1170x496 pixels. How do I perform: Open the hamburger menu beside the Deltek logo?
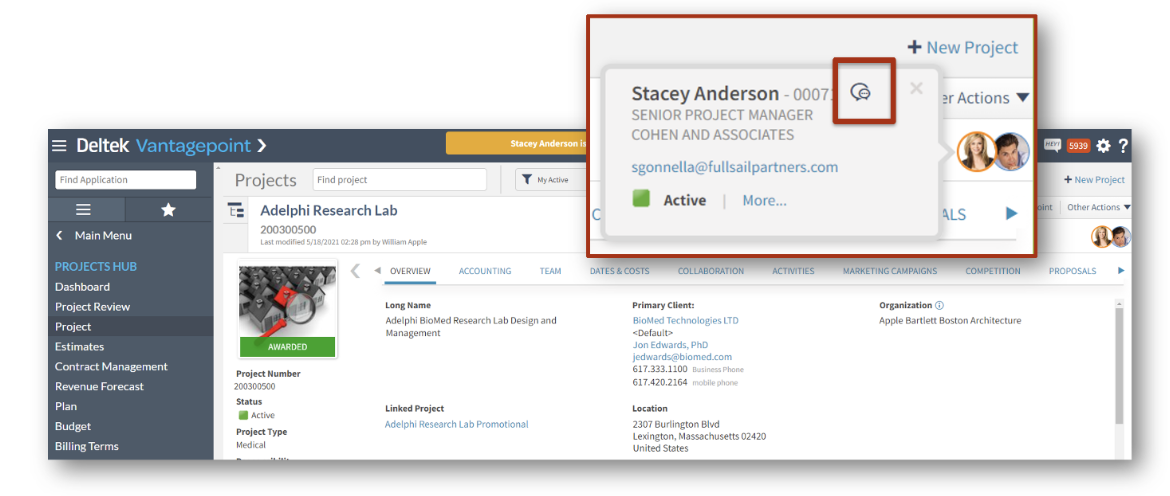(x=59, y=145)
